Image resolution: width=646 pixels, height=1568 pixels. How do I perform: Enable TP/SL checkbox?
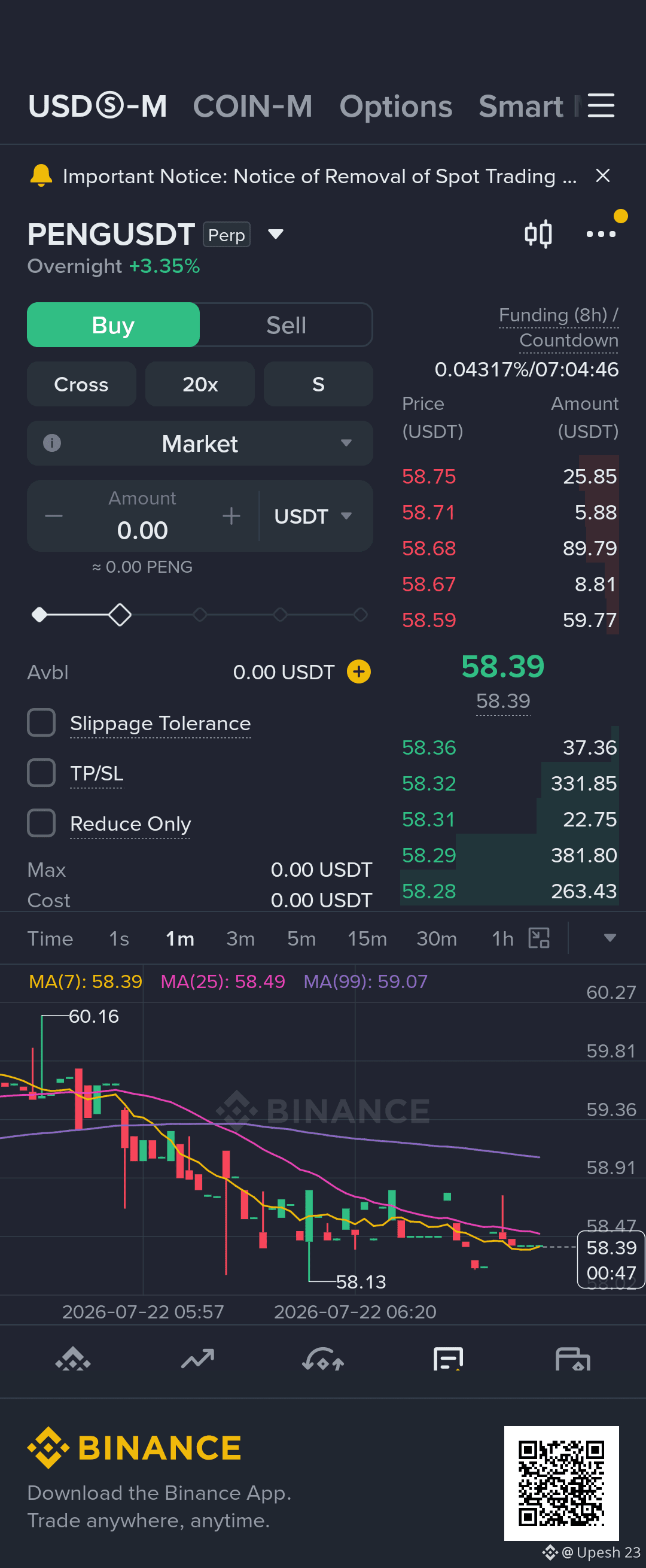pyautogui.click(x=41, y=773)
